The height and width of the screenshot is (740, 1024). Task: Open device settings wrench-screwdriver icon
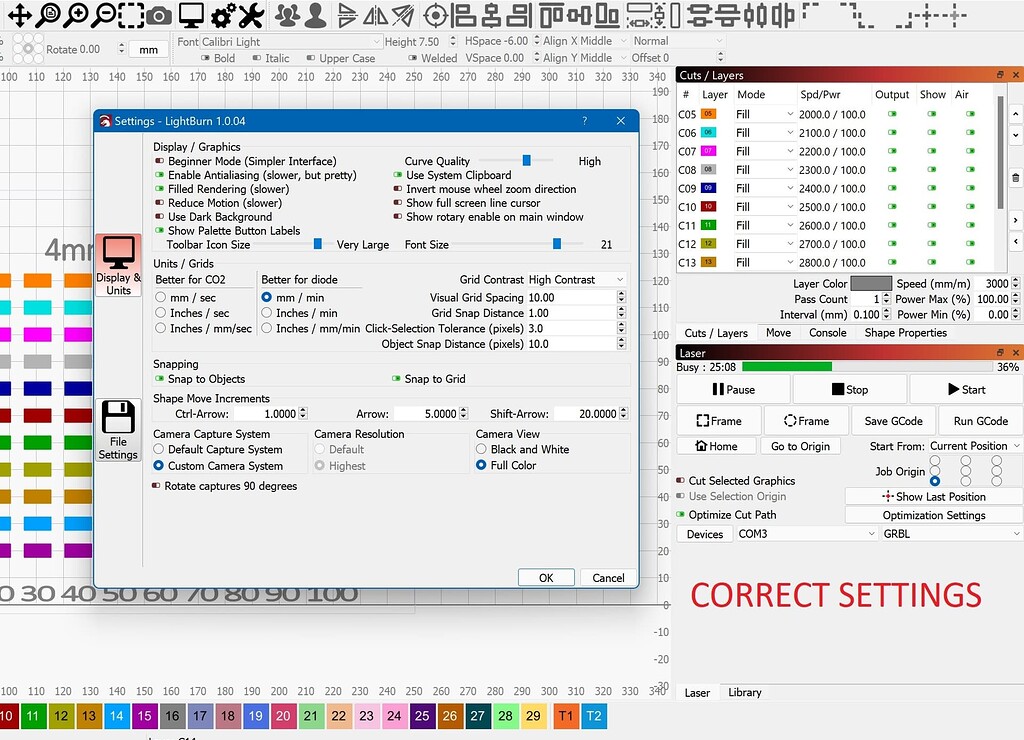(x=251, y=16)
